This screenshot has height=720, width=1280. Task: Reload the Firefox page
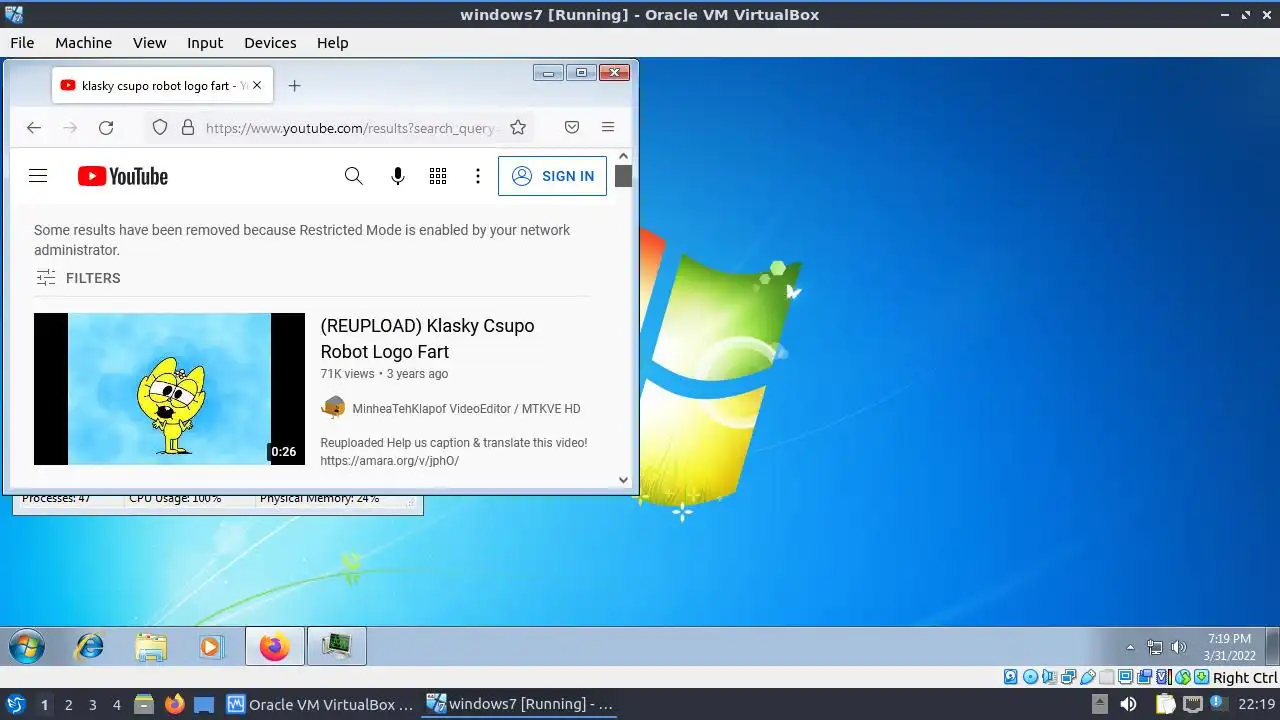click(106, 127)
